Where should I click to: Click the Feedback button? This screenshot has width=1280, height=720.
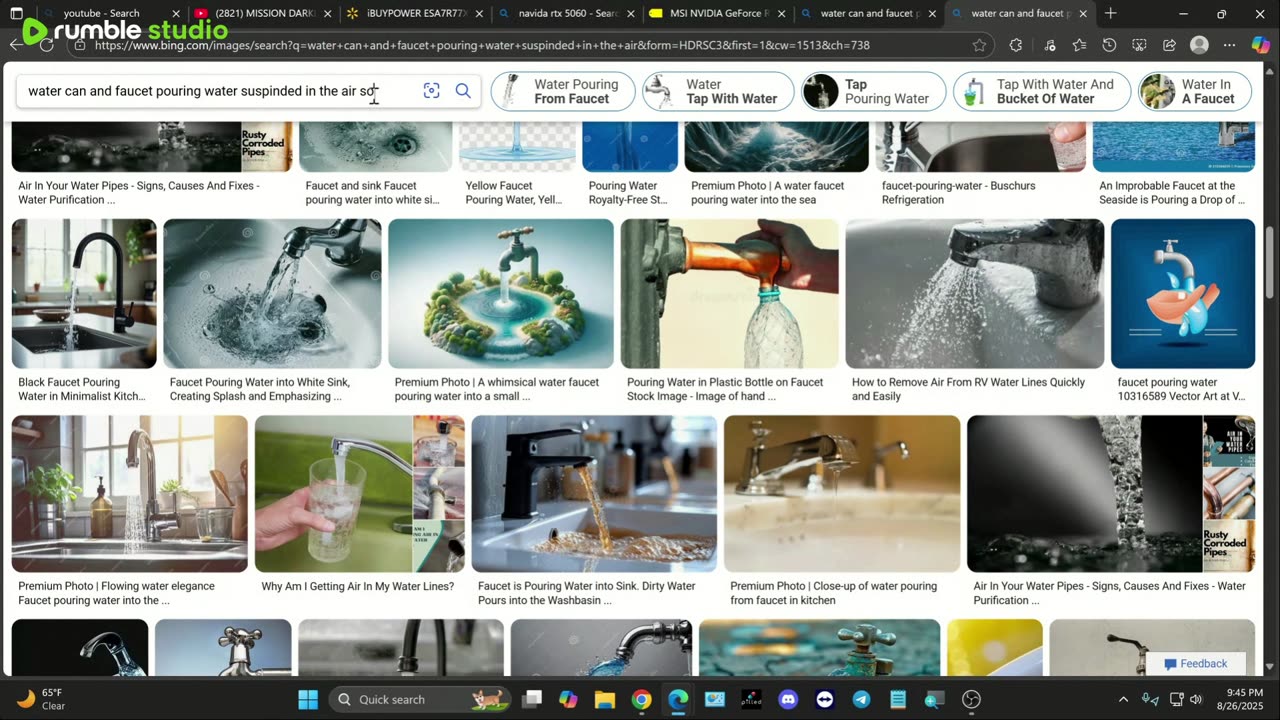coord(1195,663)
